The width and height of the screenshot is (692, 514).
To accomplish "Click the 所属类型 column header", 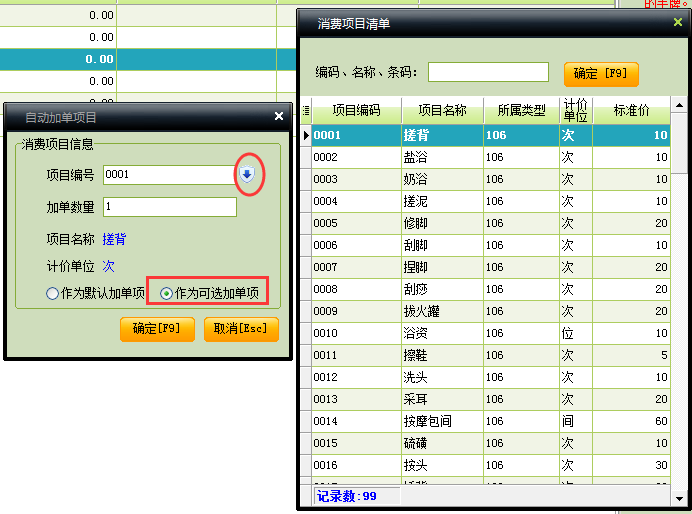I will click(521, 111).
